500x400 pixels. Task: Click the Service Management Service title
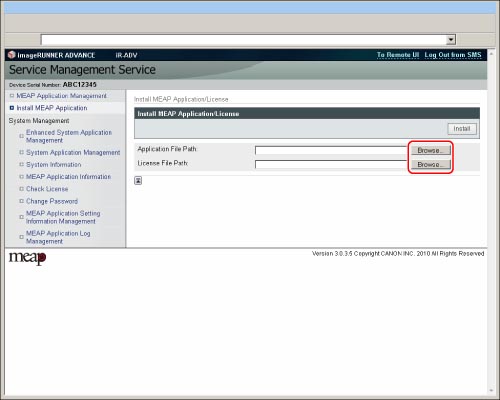pyautogui.click(x=82, y=70)
